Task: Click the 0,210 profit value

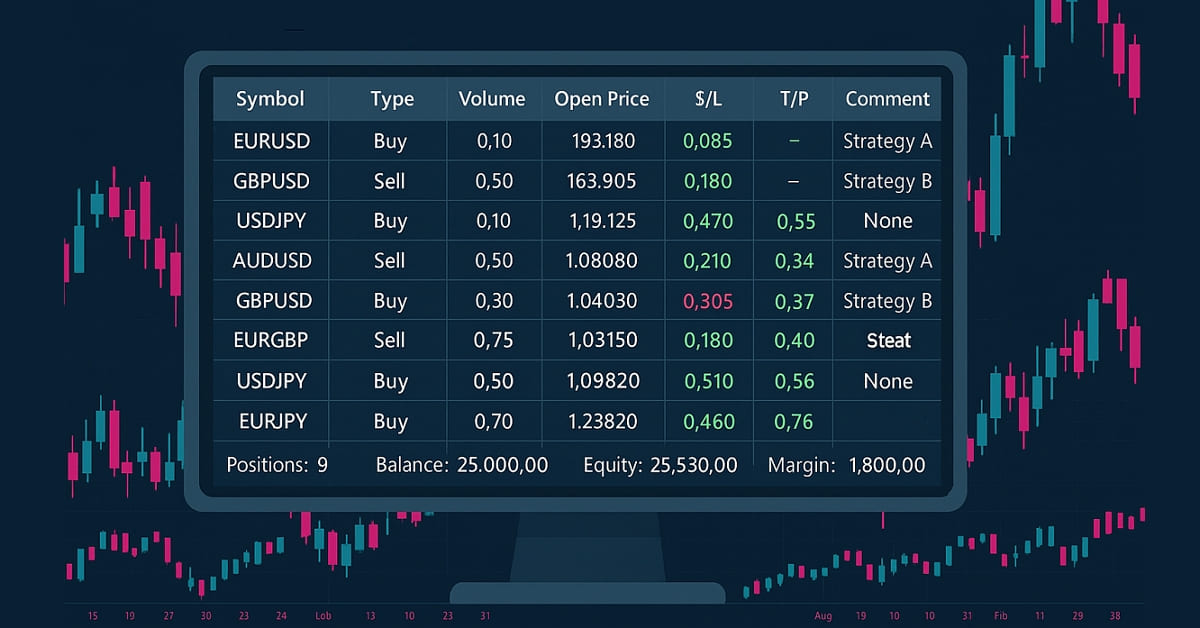Action: (x=708, y=261)
